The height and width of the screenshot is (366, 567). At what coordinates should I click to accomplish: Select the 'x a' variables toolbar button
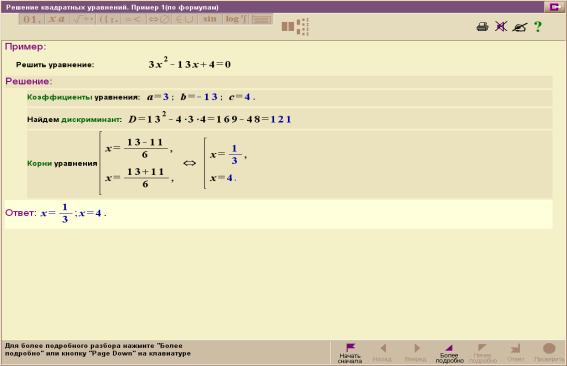(x=57, y=20)
